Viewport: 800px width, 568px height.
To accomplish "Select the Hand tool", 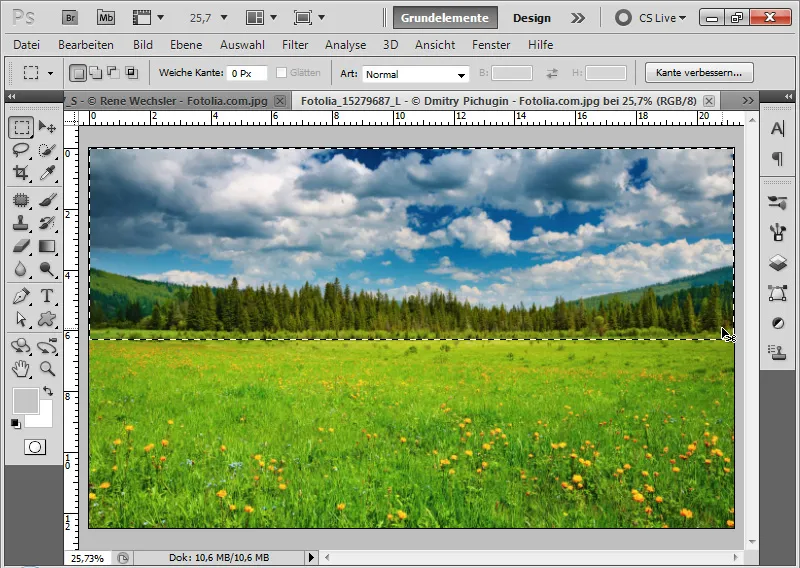I will (21, 368).
